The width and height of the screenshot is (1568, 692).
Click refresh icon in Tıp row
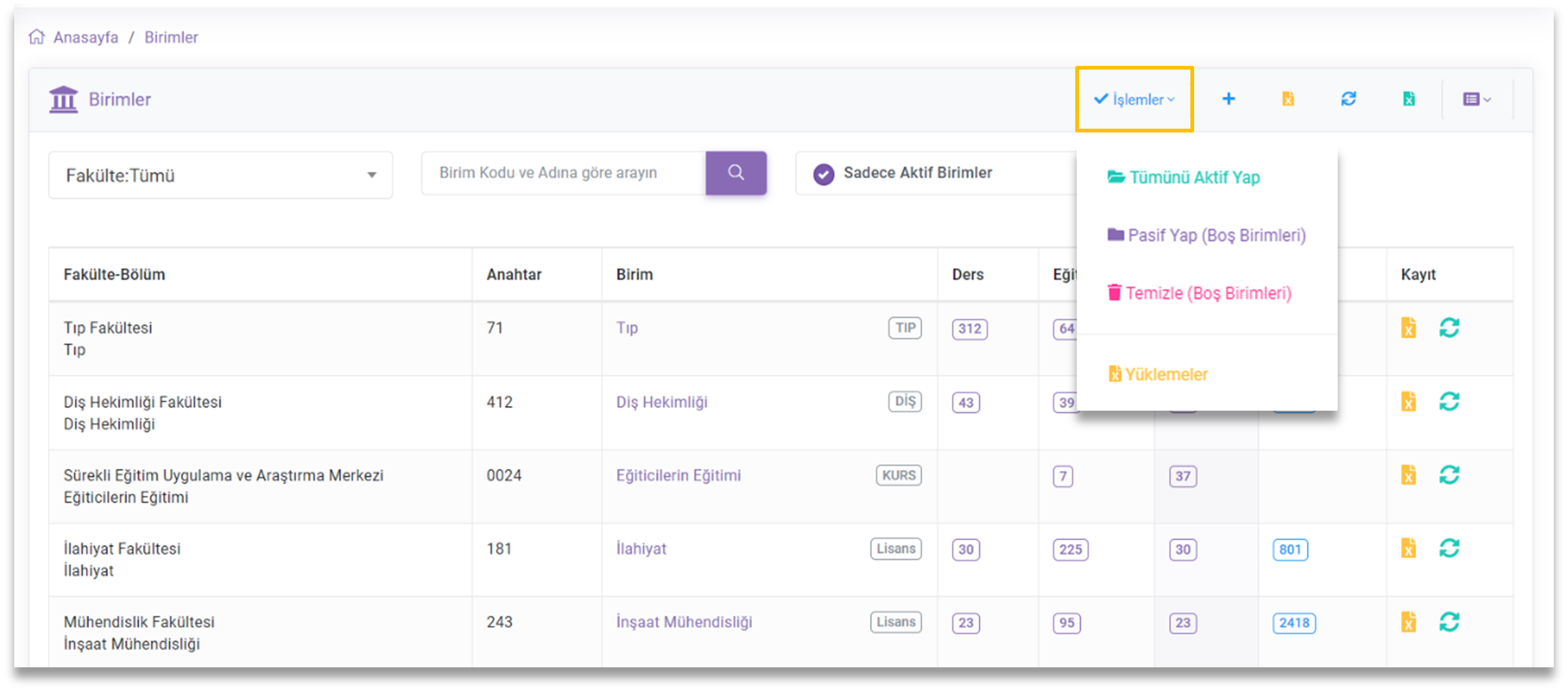coord(1449,328)
